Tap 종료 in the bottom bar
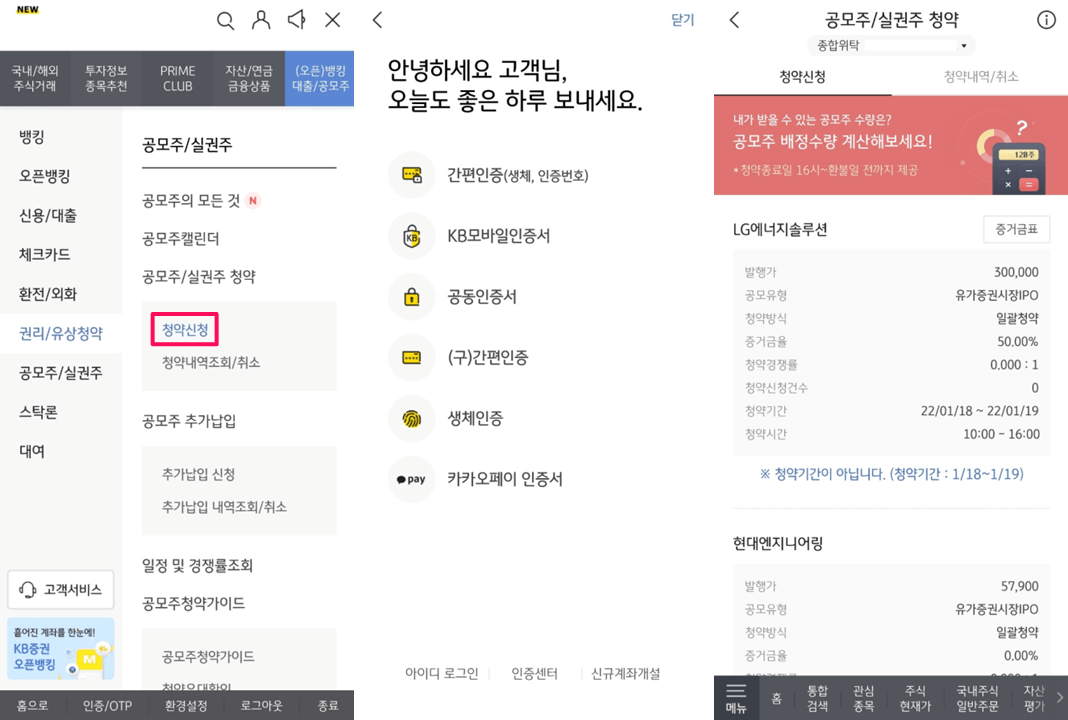 [x=328, y=706]
